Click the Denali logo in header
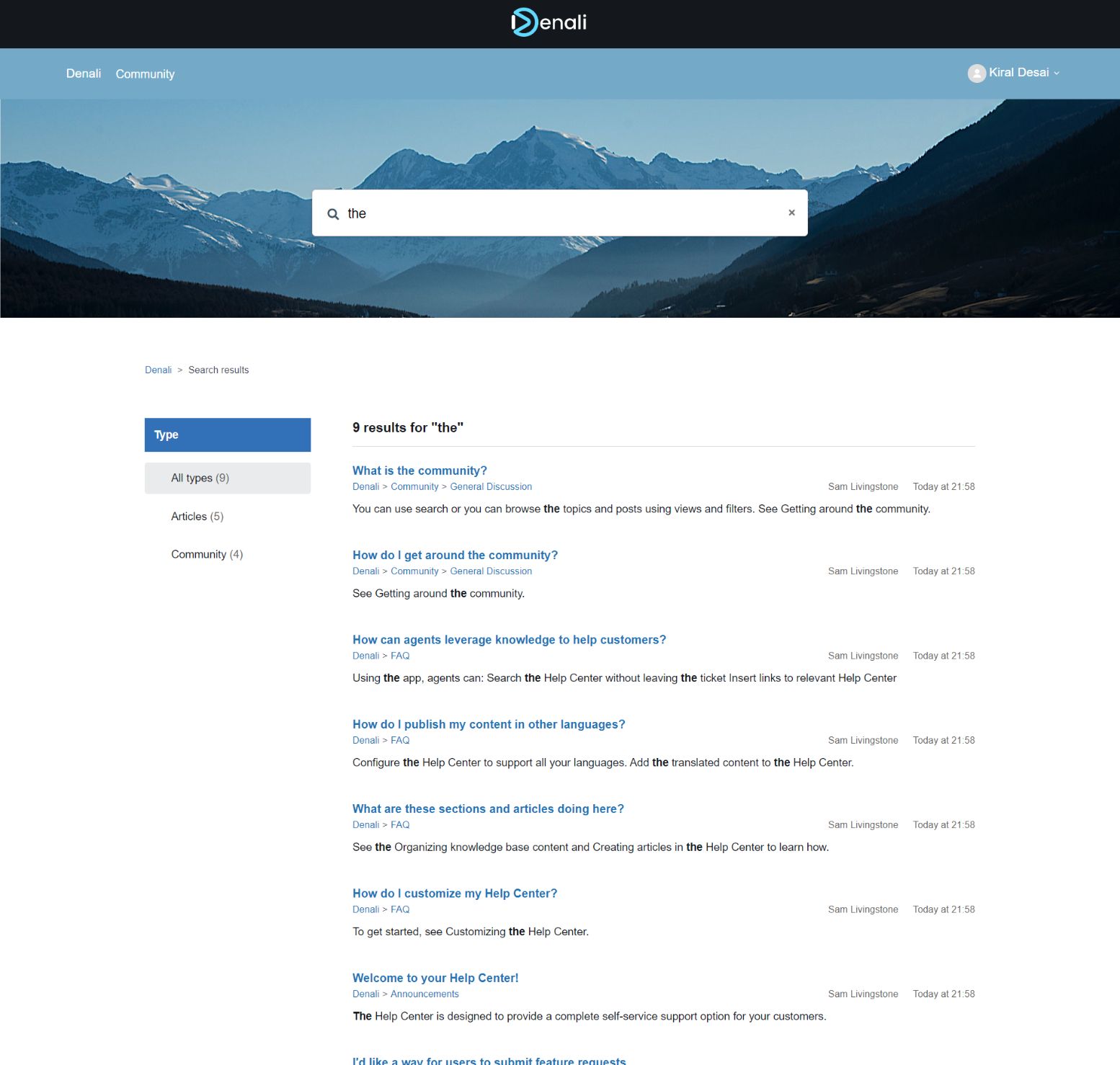 (548, 22)
